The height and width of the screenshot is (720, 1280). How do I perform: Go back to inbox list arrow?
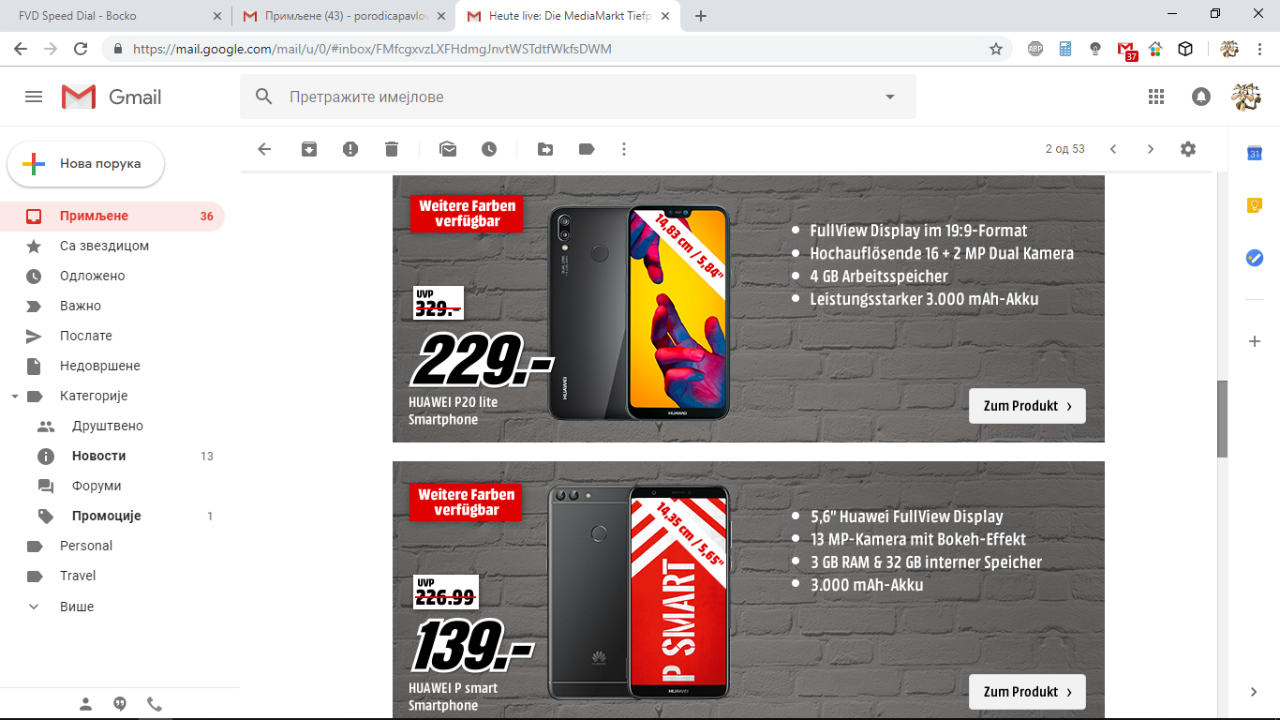coord(264,149)
